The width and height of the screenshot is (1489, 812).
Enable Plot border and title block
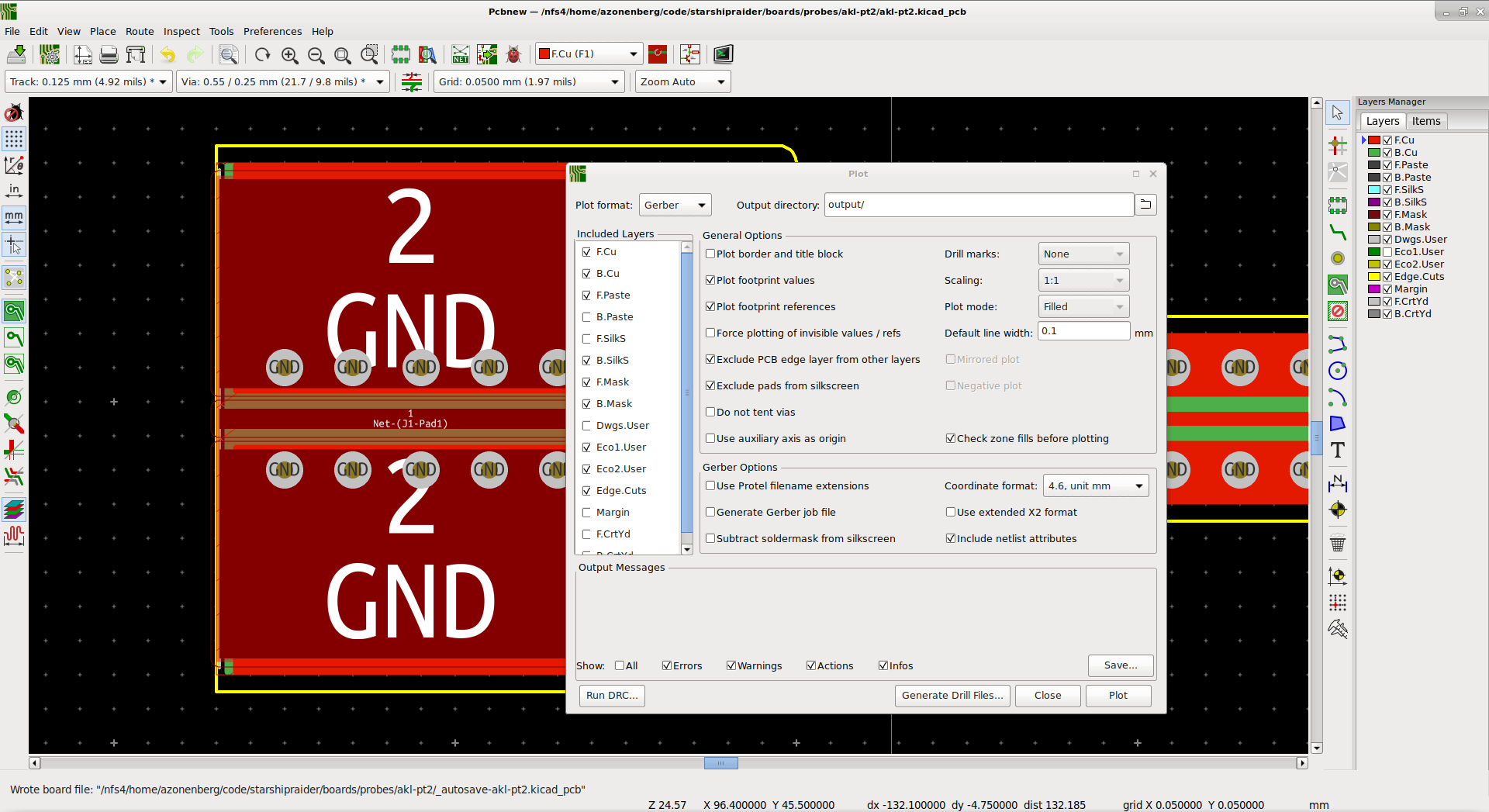click(710, 254)
